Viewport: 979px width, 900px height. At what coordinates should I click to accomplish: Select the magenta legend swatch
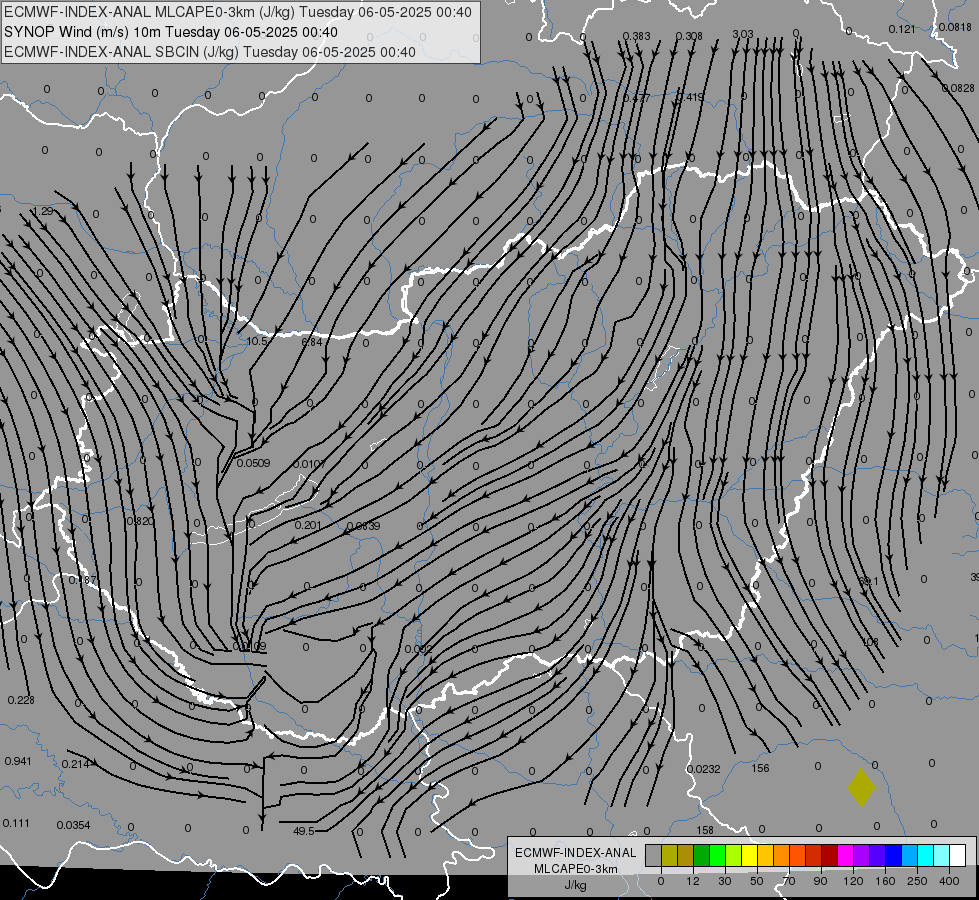click(845, 855)
